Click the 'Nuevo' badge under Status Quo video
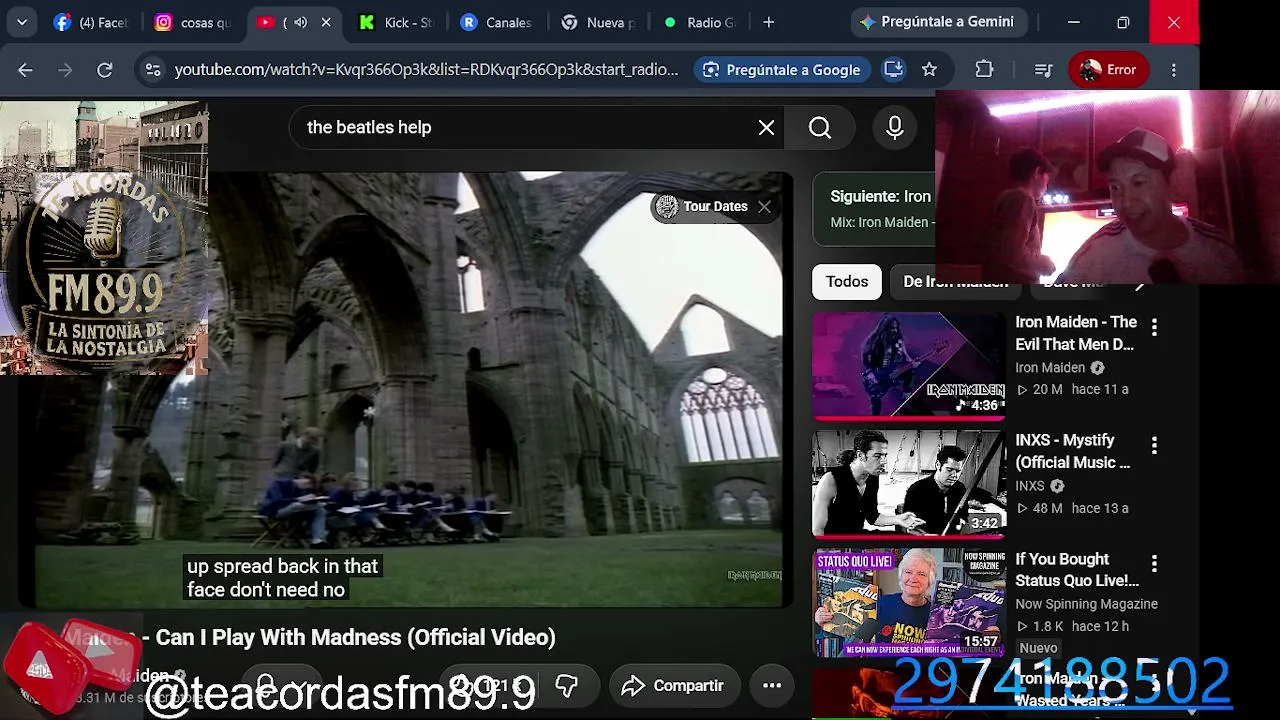The width and height of the screenshot is (1280, 720). pyautogui.click(x=1038, y=648)
